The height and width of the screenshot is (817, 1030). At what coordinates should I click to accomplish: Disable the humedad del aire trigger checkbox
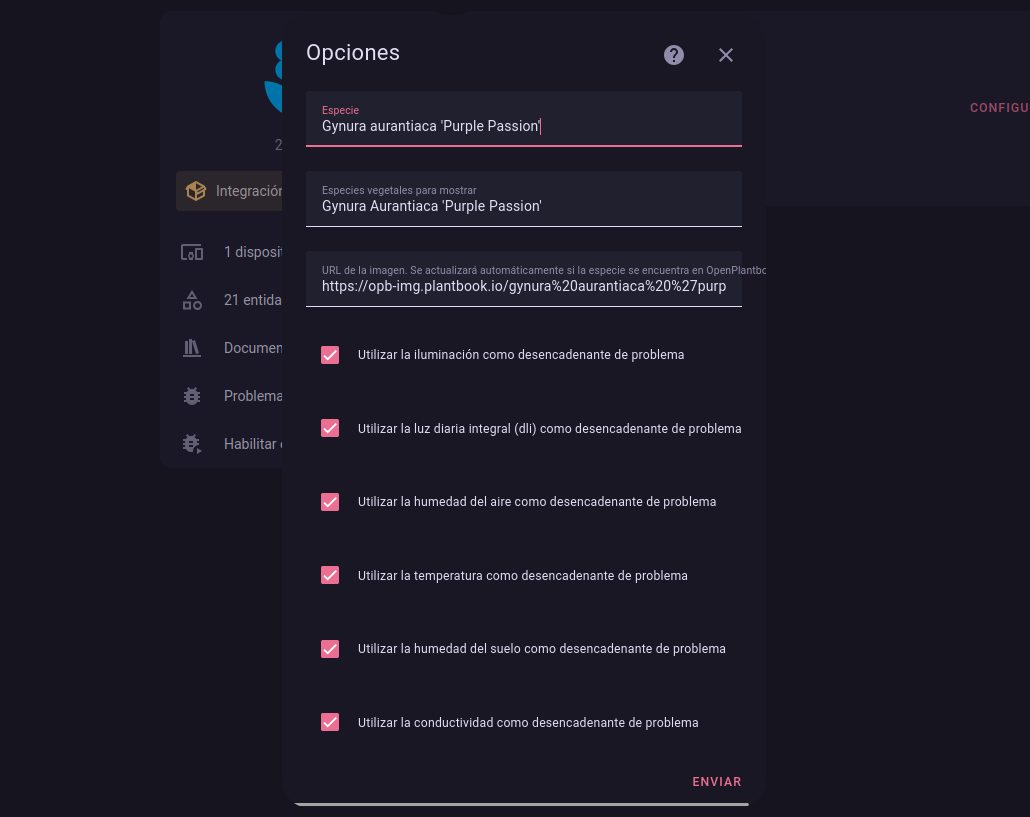[x=330, y=502]
